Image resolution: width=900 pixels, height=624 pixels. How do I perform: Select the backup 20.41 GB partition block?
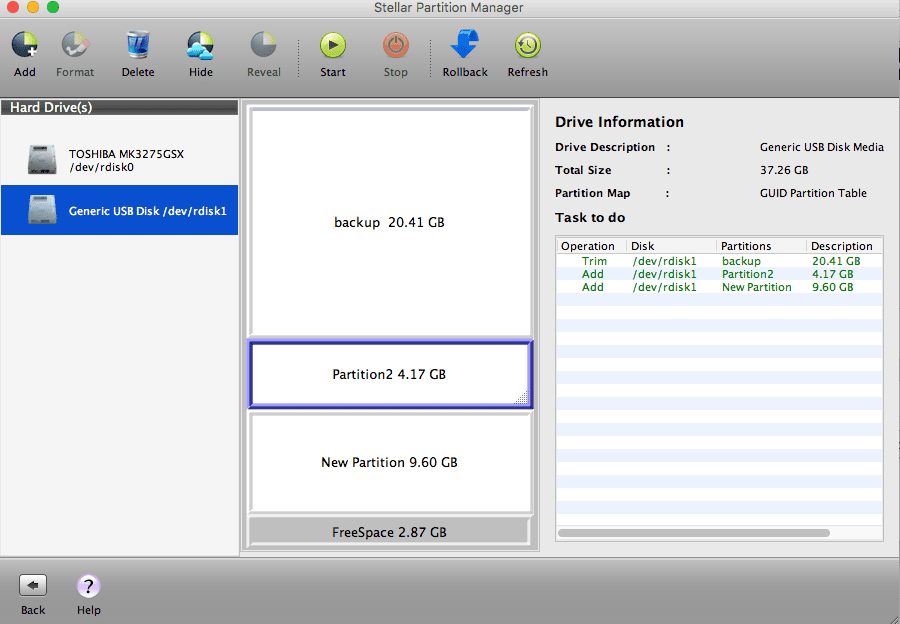pyautogui.click(x=390, y=222)
